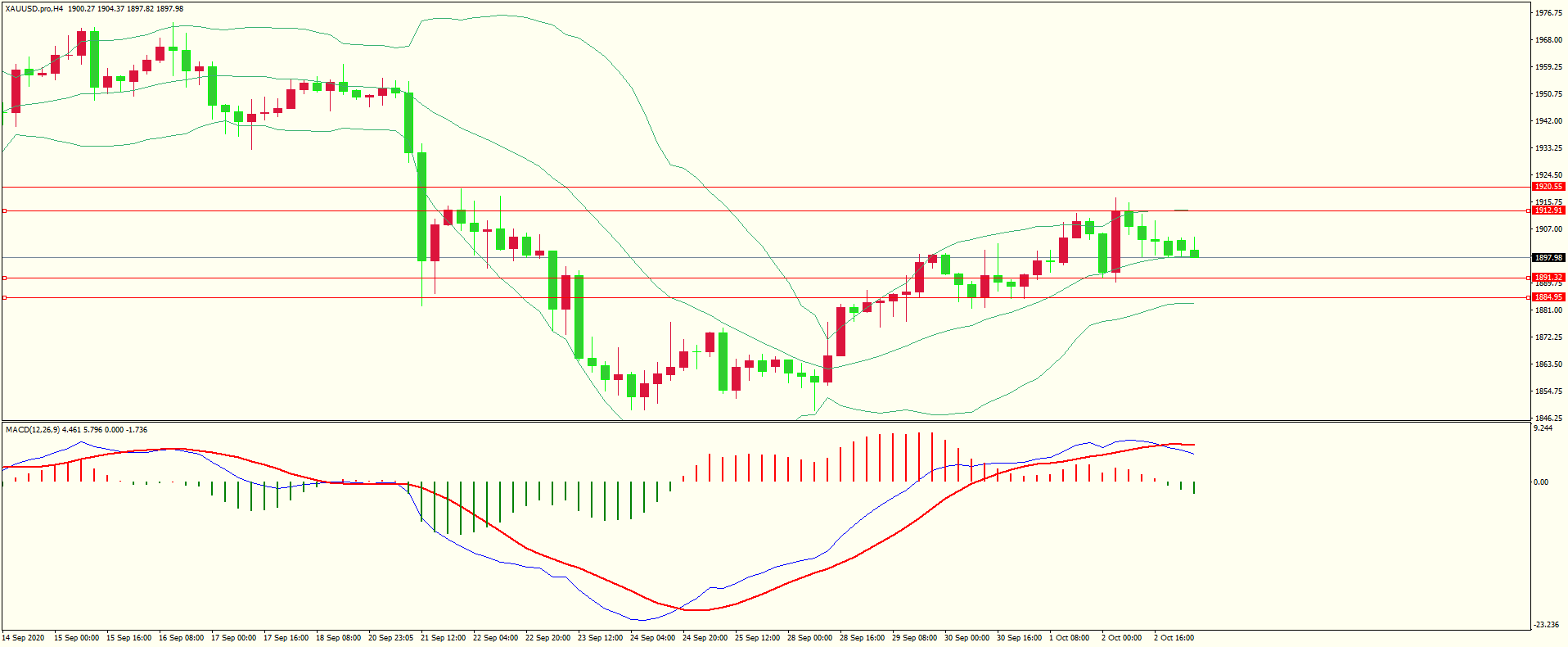Click the 25 Sep 12:00 time label
The height and width of the screenshot is (647, 1568).
click(x=757, y=638)
